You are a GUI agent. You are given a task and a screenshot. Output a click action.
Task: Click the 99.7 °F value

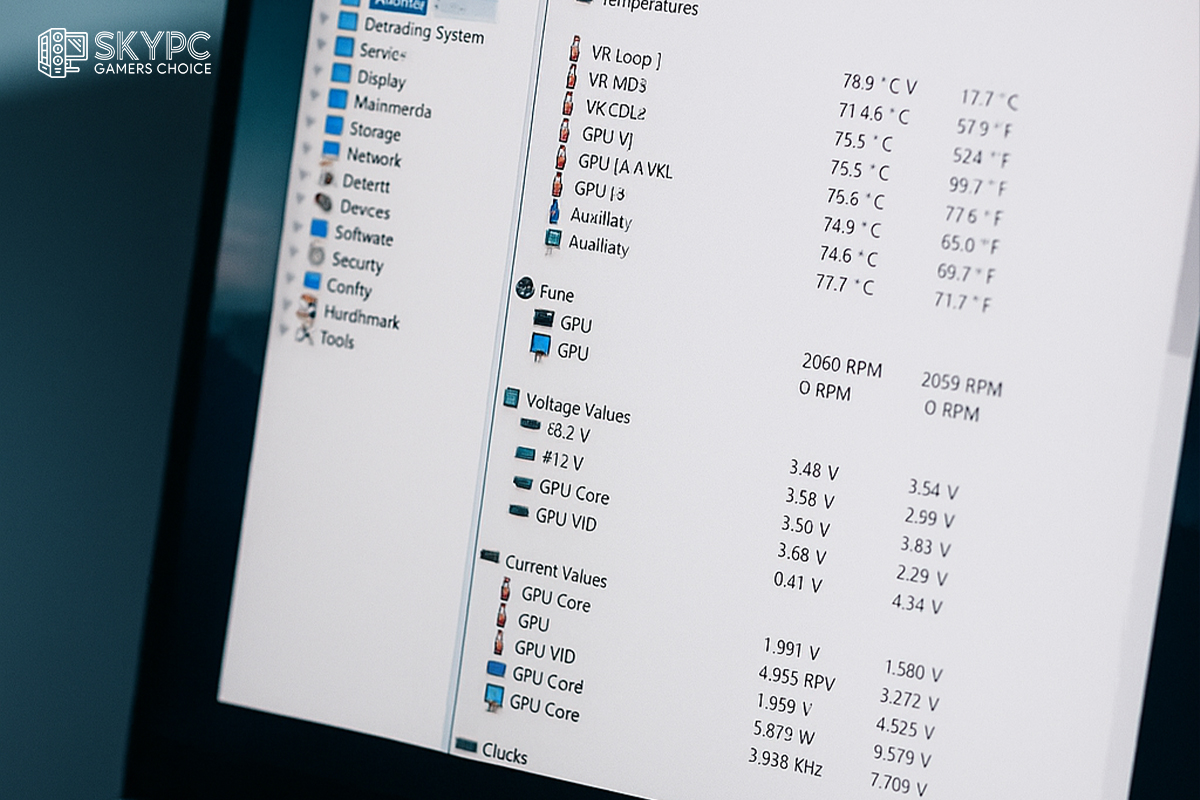tap(977, 186)
